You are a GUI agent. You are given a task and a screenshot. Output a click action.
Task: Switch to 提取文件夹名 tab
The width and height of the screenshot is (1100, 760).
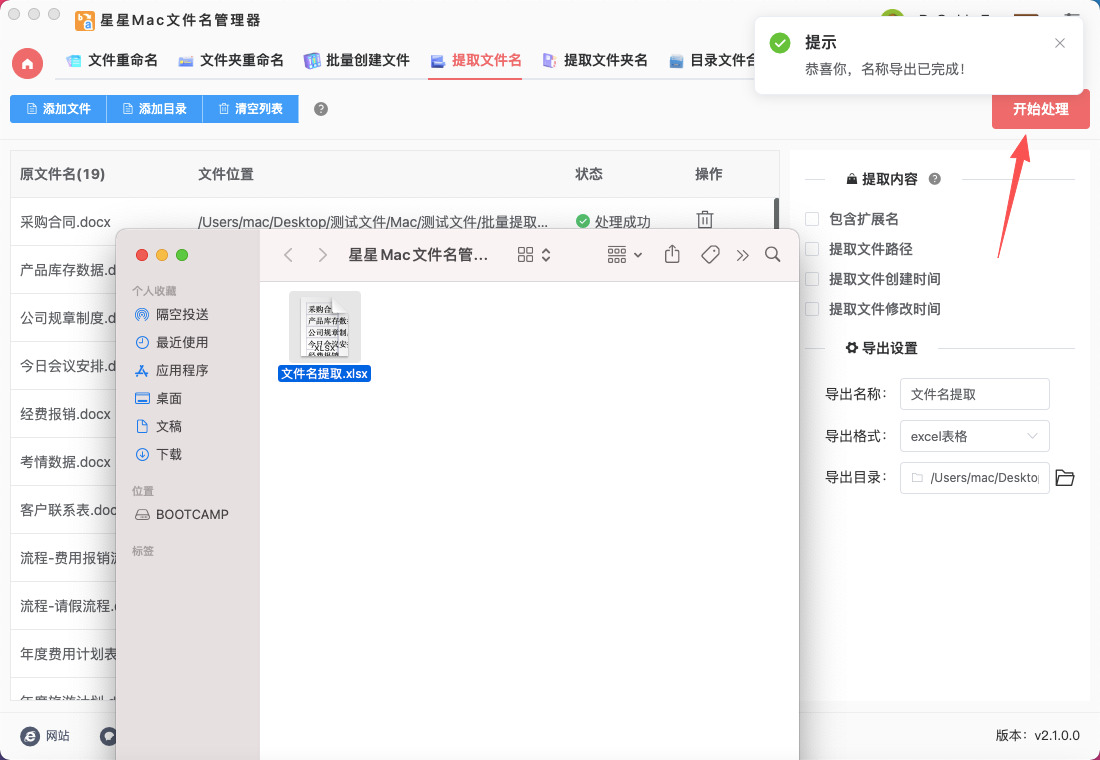595,61
